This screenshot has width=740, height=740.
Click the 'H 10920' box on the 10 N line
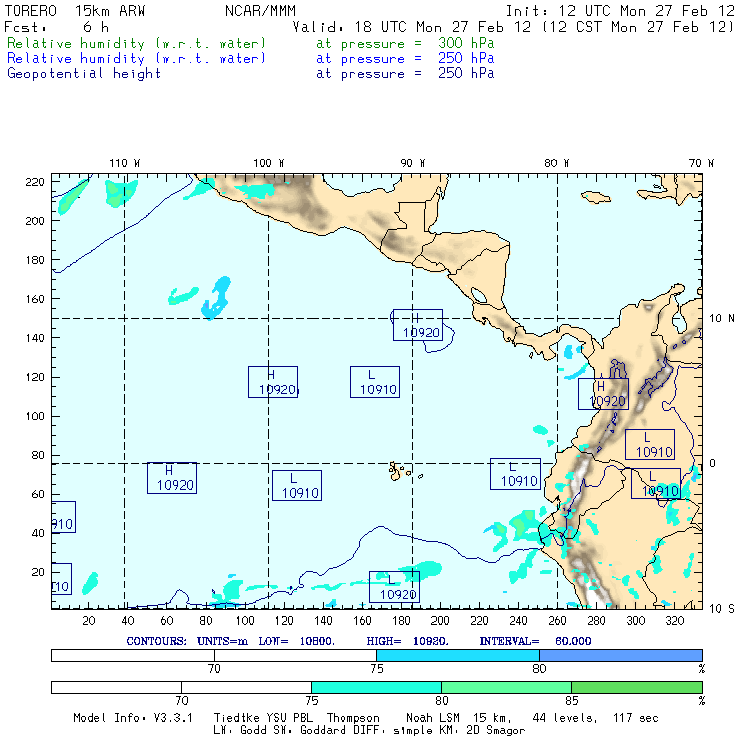point(418,325)
